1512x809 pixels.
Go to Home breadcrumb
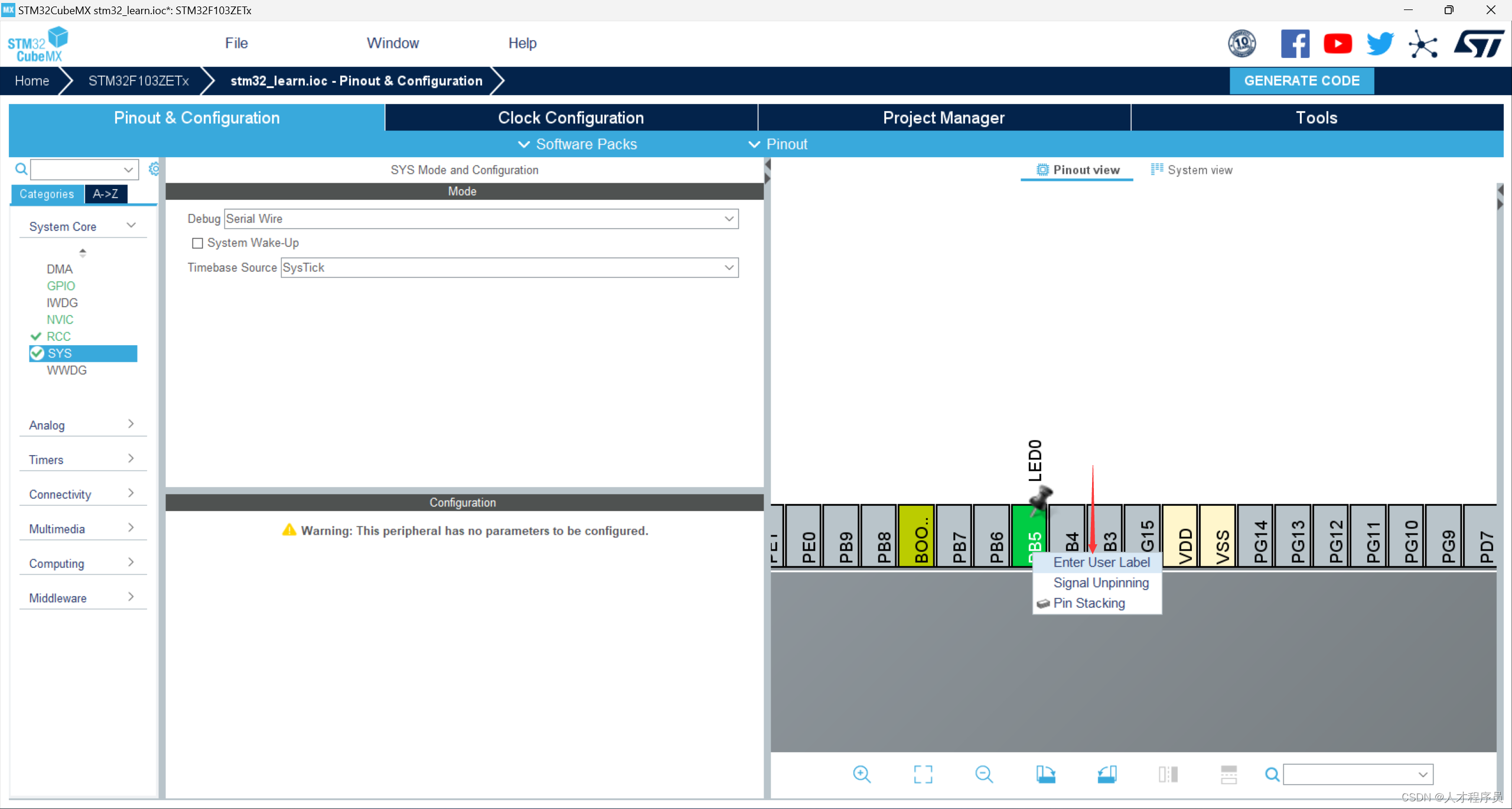[32, 81]
